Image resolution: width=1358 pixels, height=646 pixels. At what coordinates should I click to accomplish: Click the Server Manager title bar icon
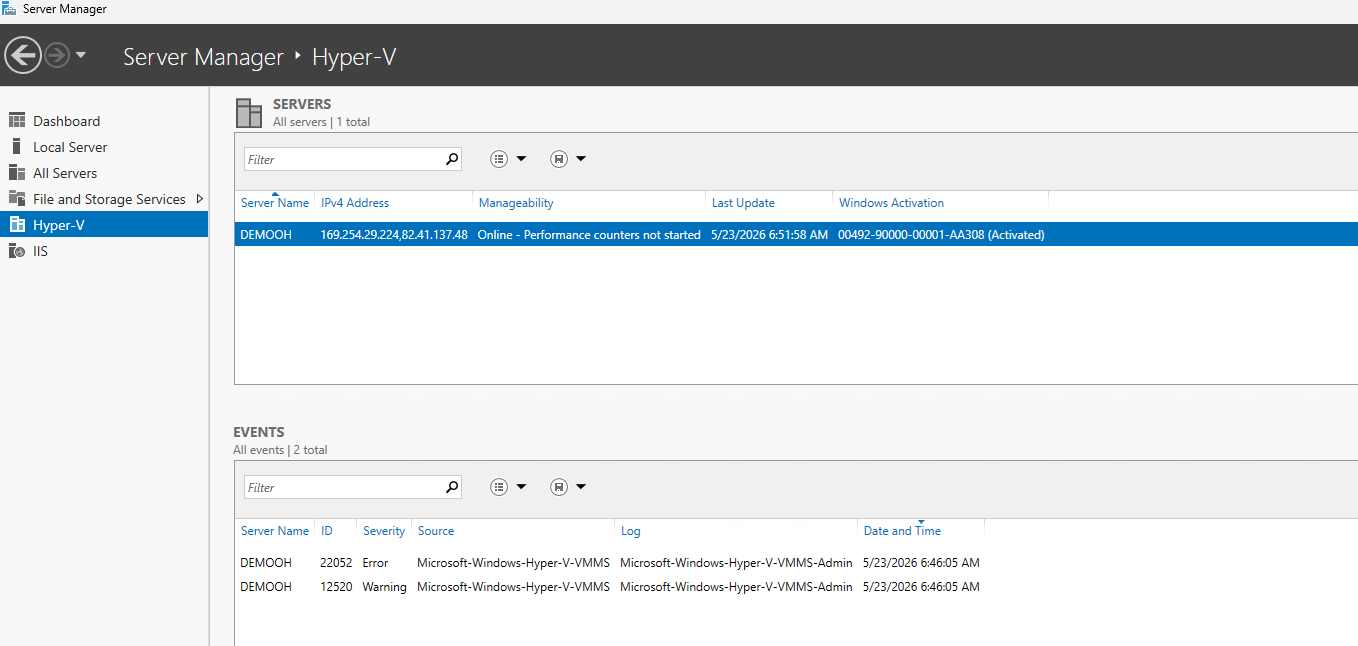coord(9,9)
